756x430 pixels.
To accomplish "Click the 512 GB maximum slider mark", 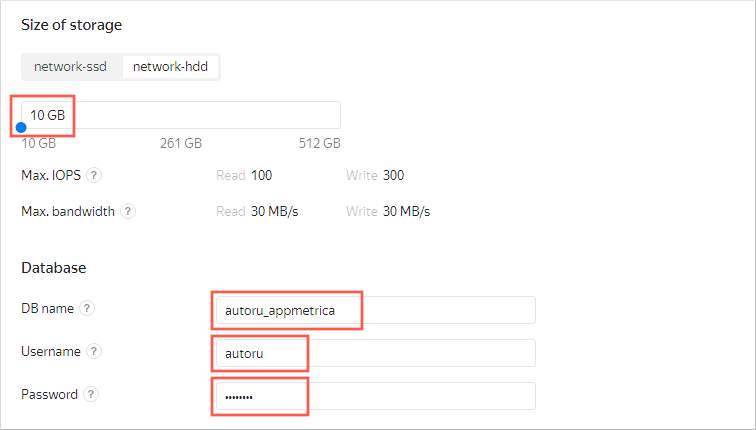I will 319,143.
